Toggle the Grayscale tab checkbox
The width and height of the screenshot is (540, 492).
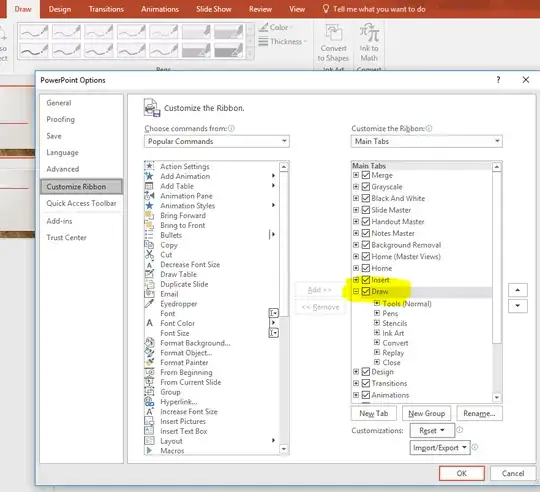click(366, 187)
